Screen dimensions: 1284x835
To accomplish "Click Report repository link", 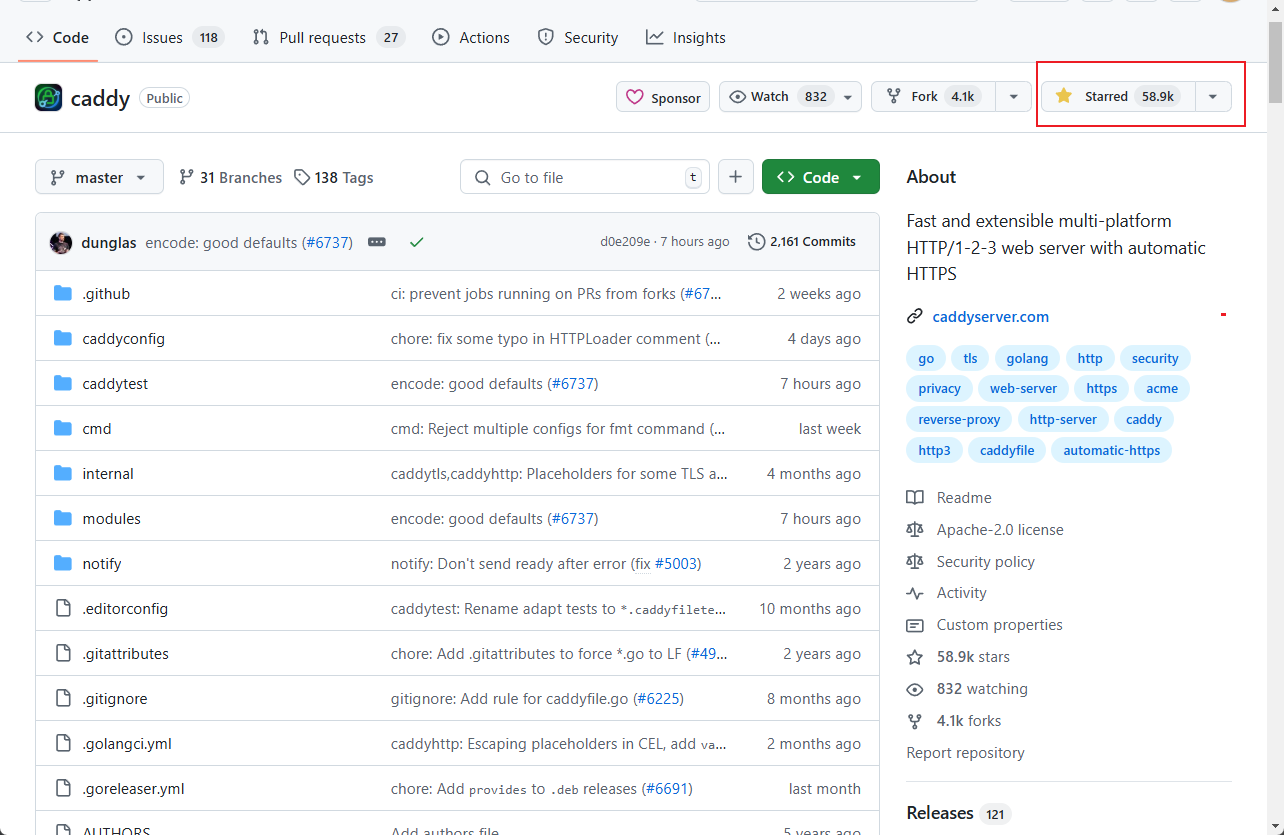I will pos(965,753).
